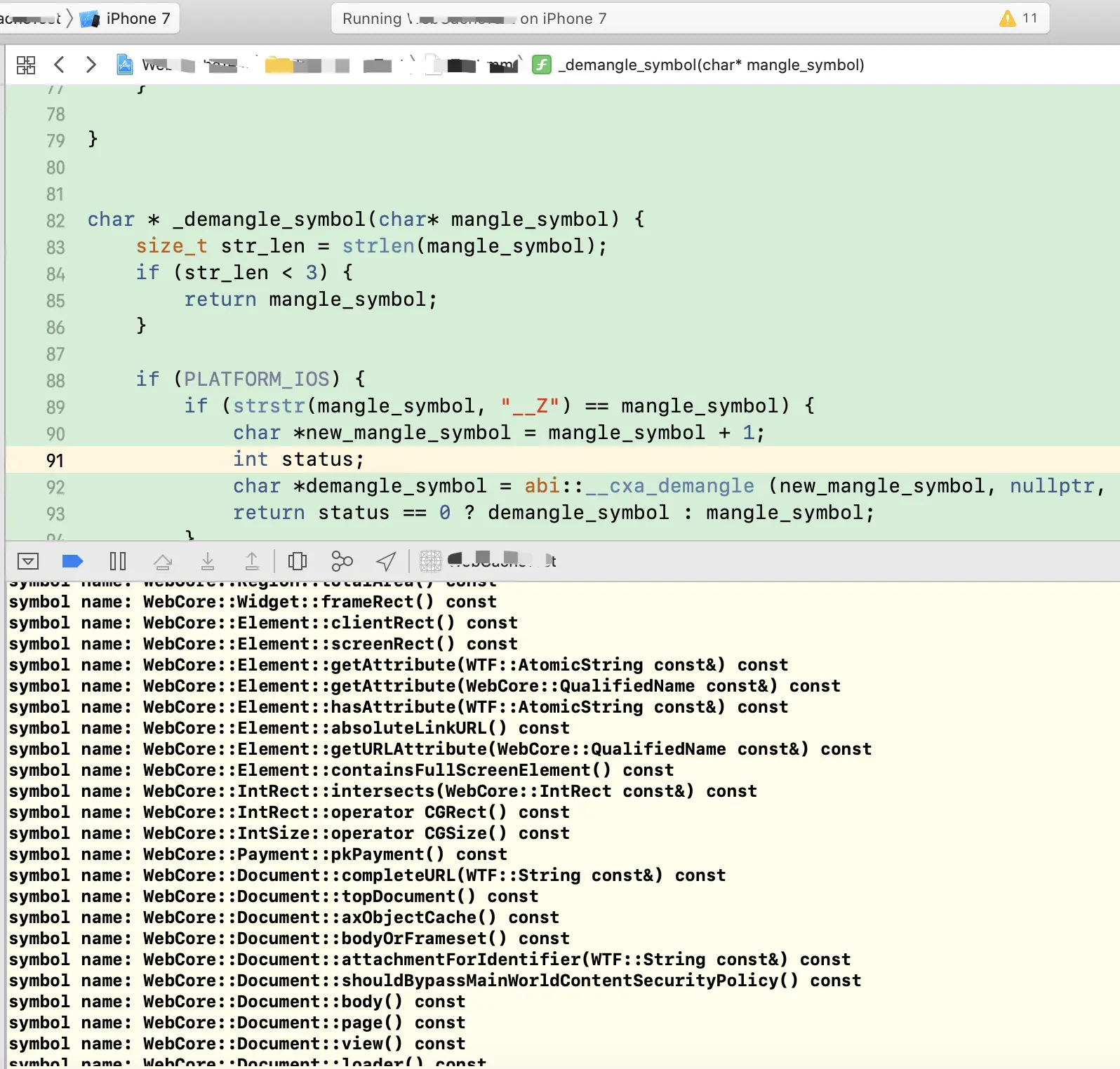The height and width of the screenshot is (1069, 1120).
Task: Simulate location with arrow icon
Action: click(387, 561)
